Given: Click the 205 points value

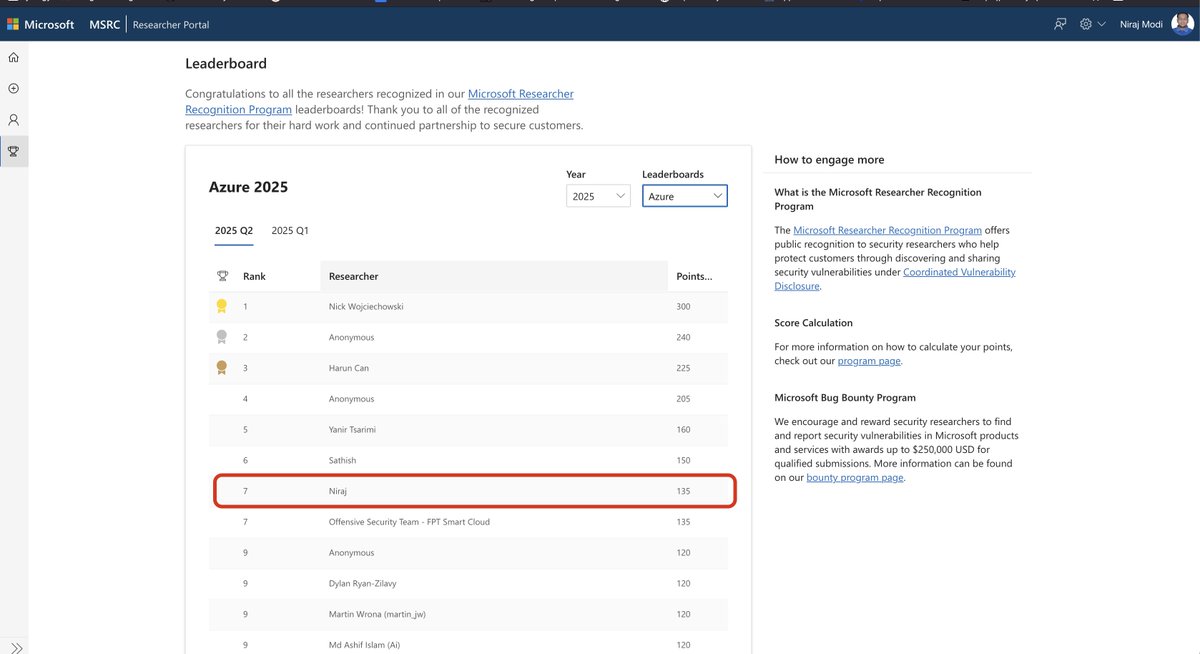Looking at the screenshot, I should point(684,399).
